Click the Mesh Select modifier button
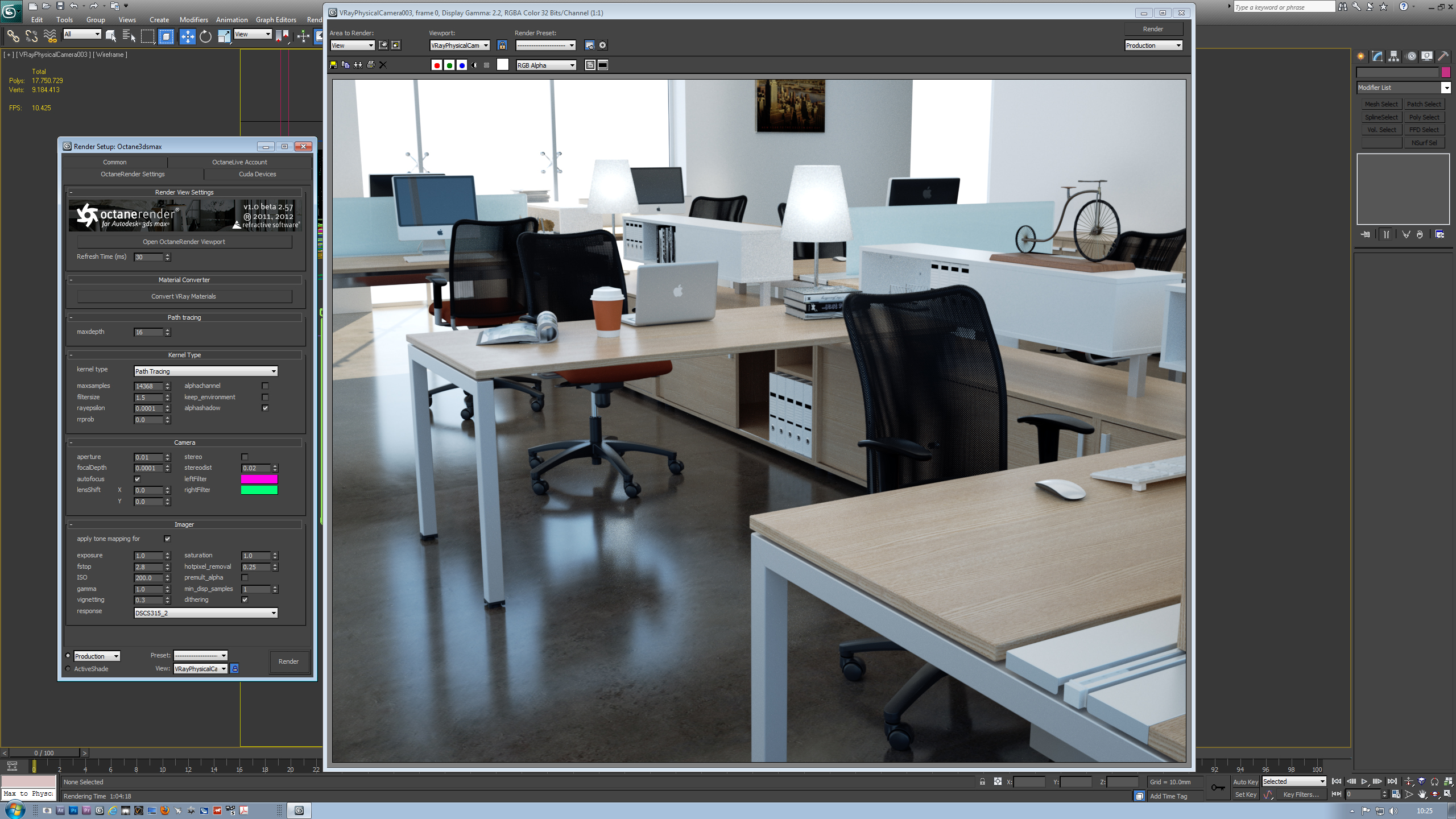This screenshot has height=819, width=1456. (x=1381, y=104)
